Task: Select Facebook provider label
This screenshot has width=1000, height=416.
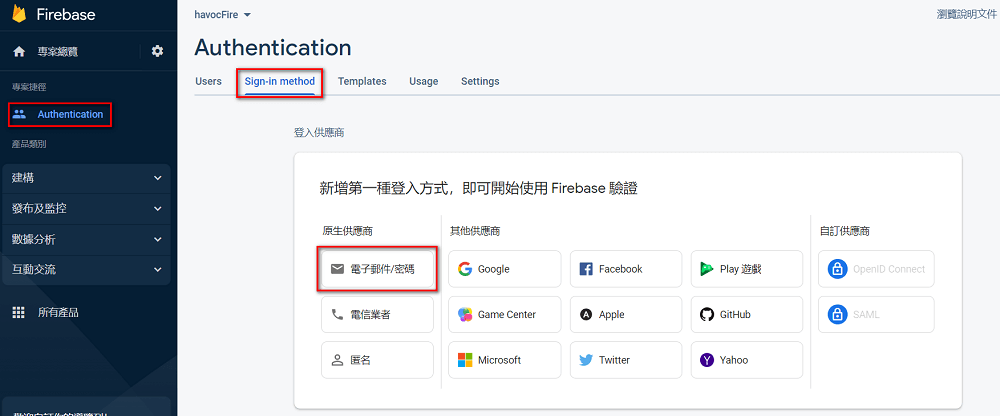Action: (x=621, y=269)
